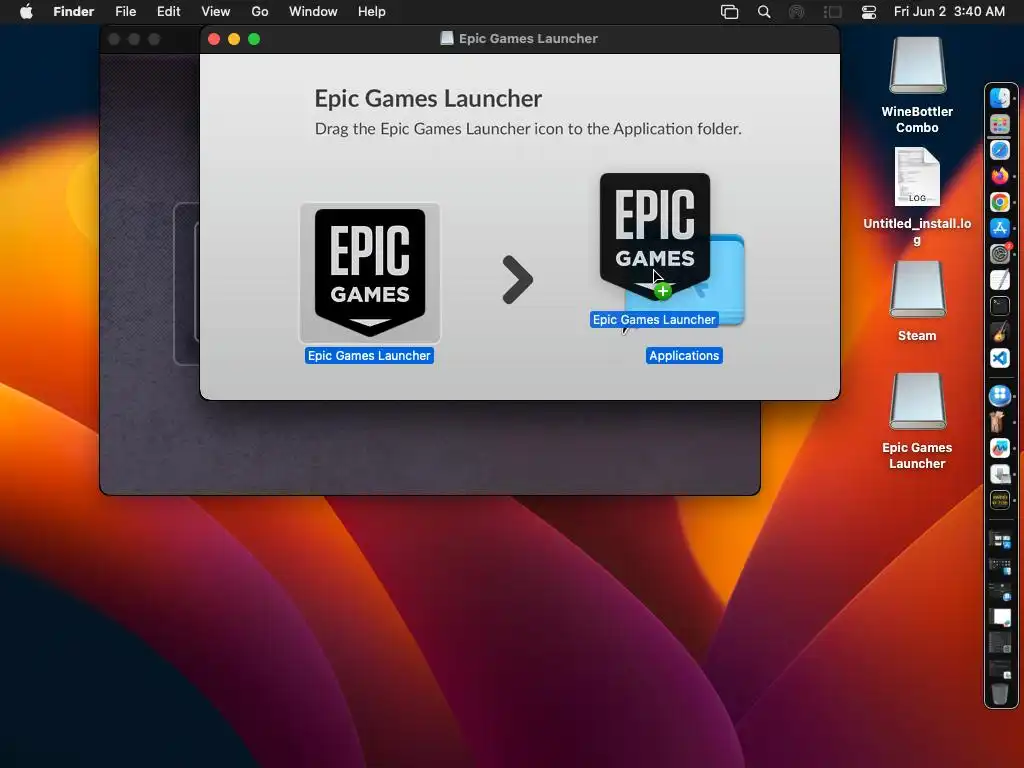
Task: Launch Visual Studio Code from the Dock
Action: click(x=1000, y=358)
